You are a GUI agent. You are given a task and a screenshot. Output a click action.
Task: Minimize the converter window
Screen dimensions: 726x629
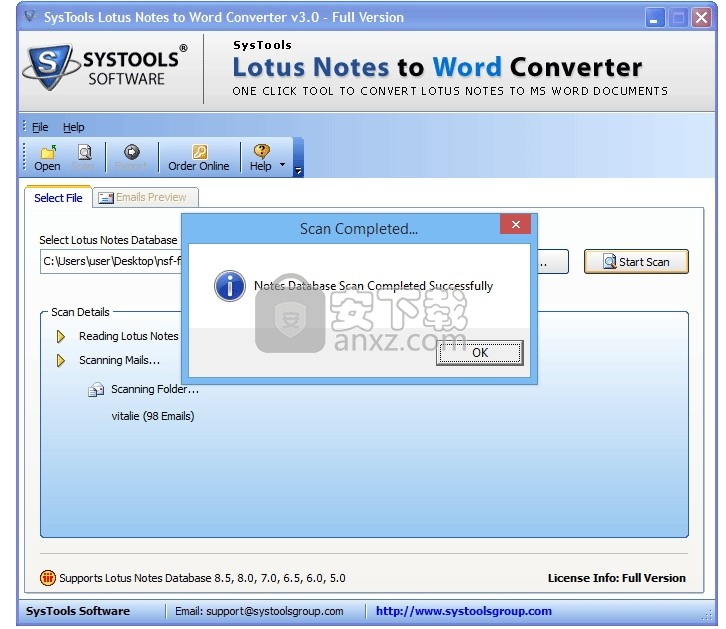click(x=654, y=18)
